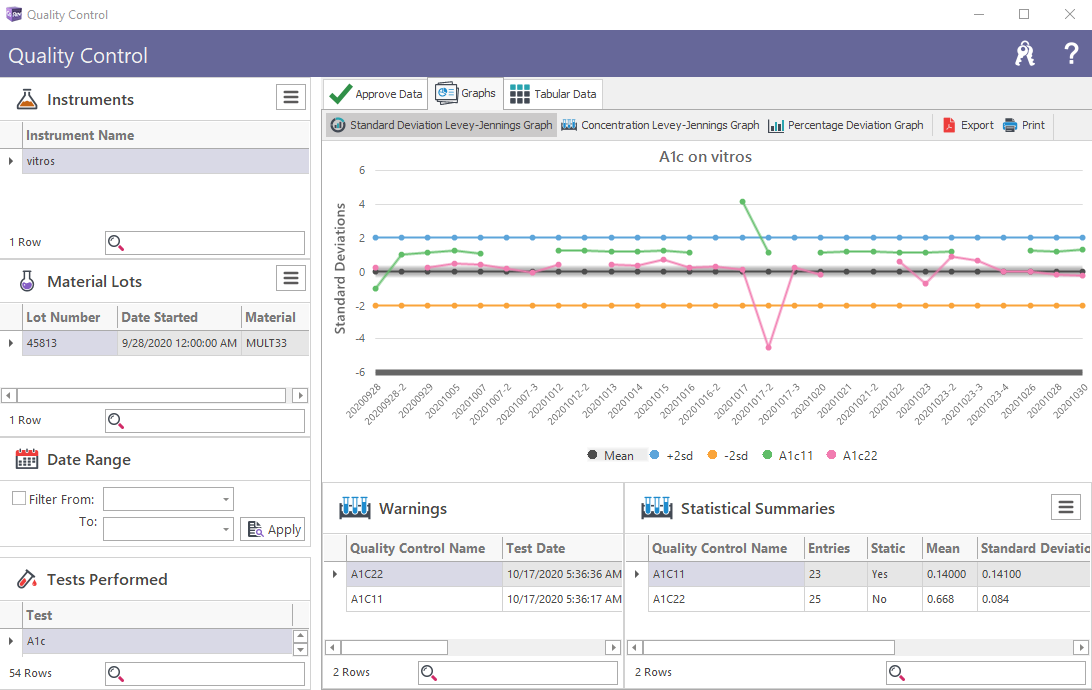Screen dimensions: 1092x690
Task: Switch to the Approve Data tab
Action: [x=376, y=94]
